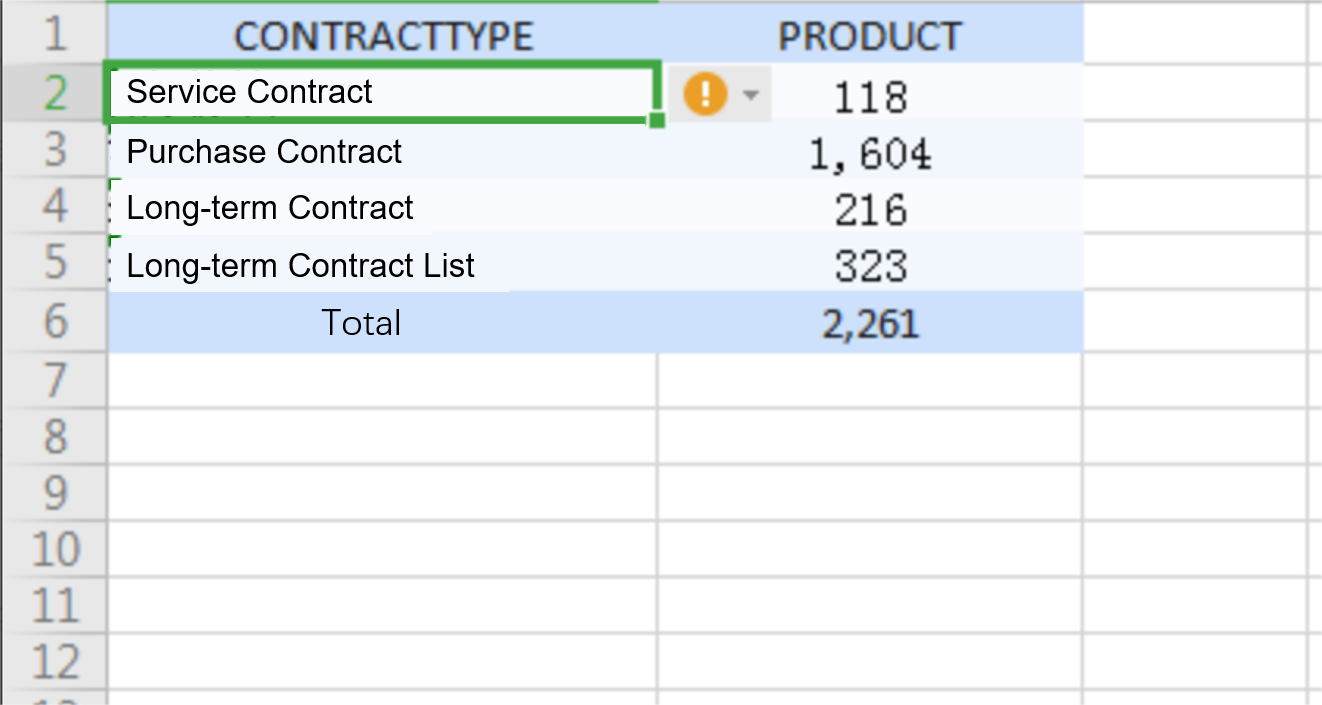Click the fill handle of the selected cell

(x=656, y=118)
